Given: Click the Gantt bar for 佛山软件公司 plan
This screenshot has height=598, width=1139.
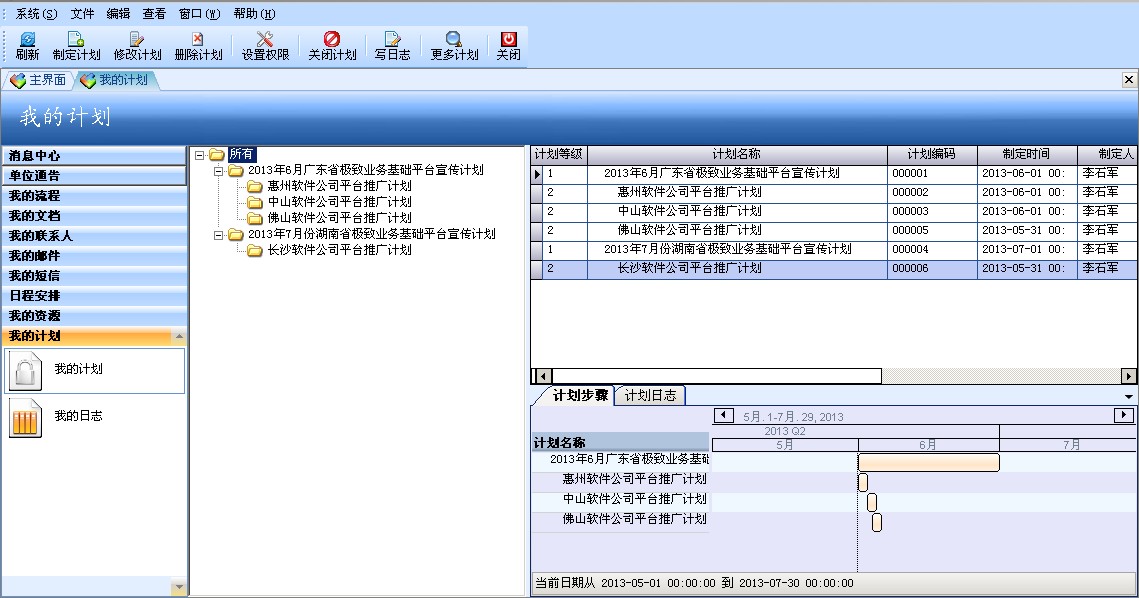Looking at the screenshot, I should point(877,522).
